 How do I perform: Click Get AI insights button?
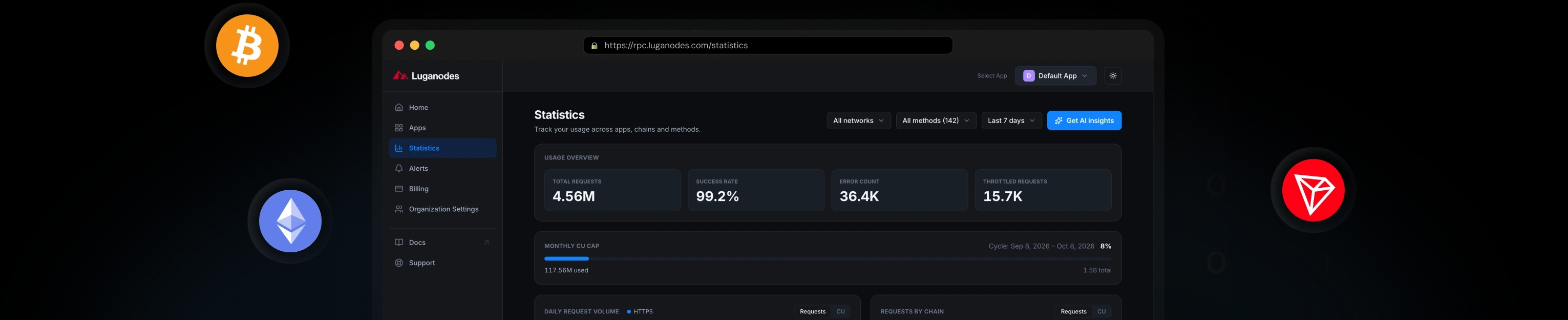pos(1084,121)
